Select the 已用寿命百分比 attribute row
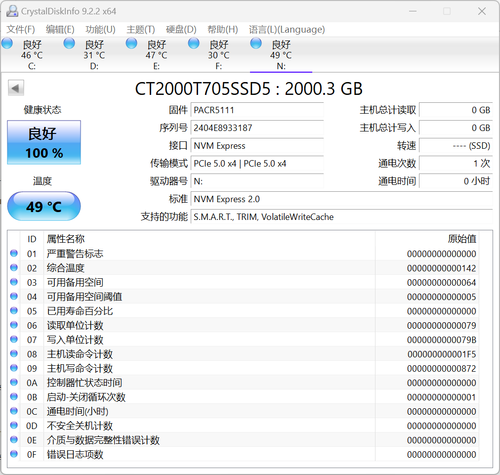Image resolution: width=500 pixels, height=475 pixels. pyautogui.click(x=243, y=311)
